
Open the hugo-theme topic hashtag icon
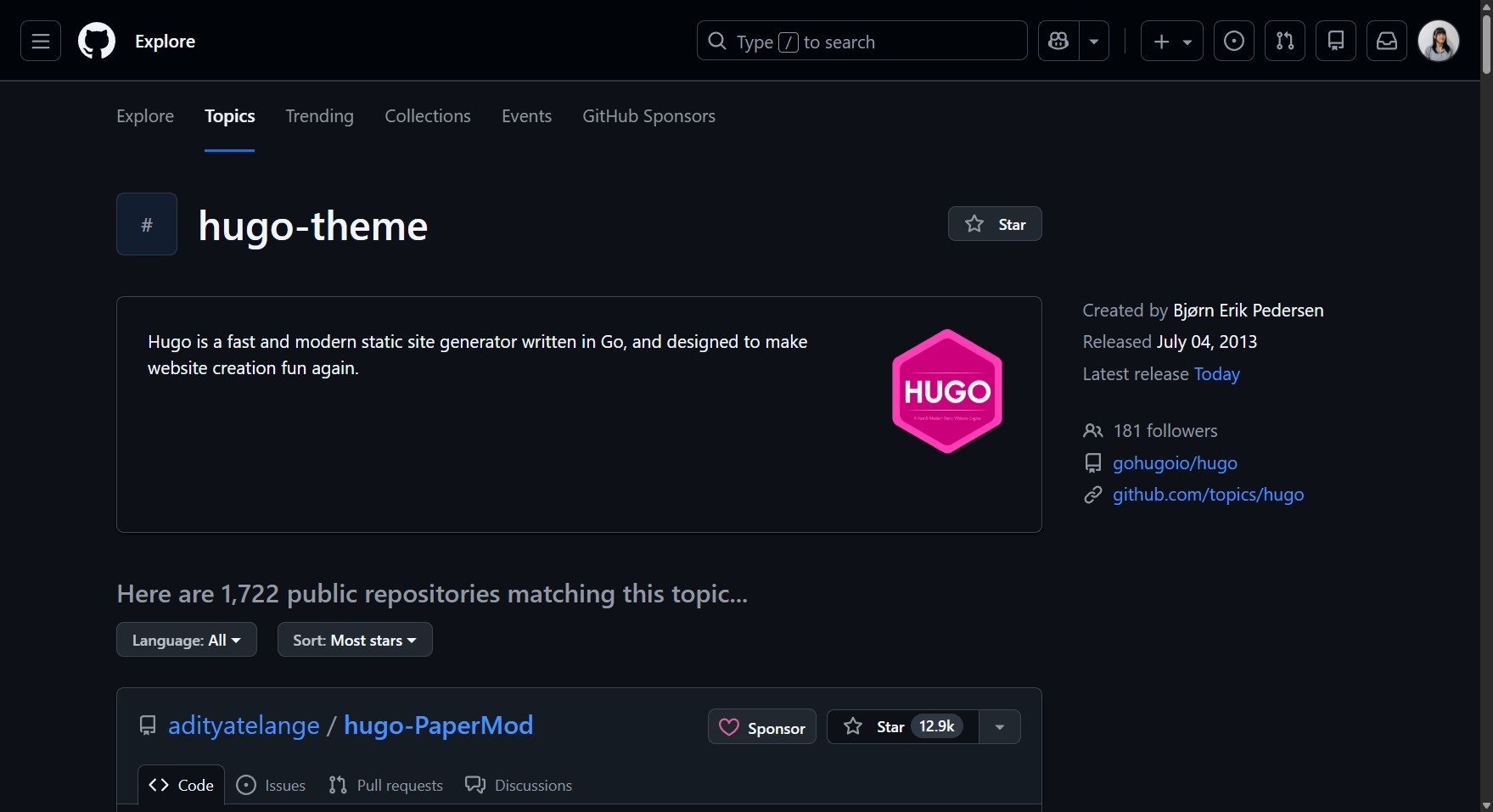click(x=146, y=224)
